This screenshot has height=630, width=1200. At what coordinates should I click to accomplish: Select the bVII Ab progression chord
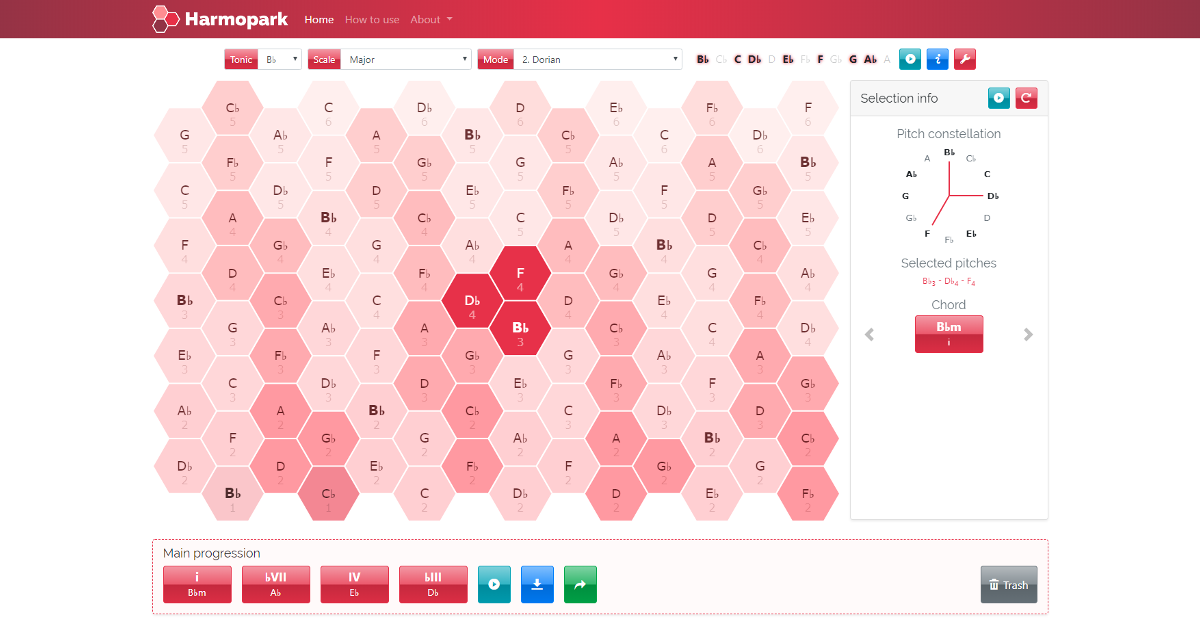275,585
